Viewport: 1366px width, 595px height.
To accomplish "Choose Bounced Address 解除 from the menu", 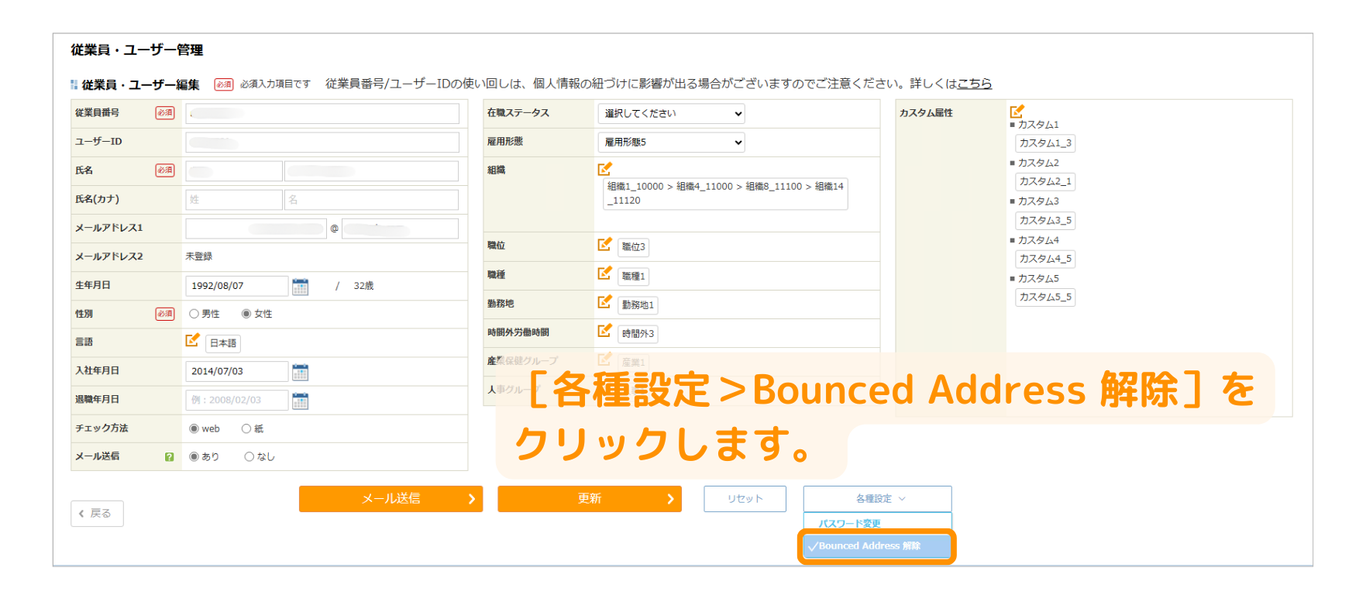I will 876,547.
